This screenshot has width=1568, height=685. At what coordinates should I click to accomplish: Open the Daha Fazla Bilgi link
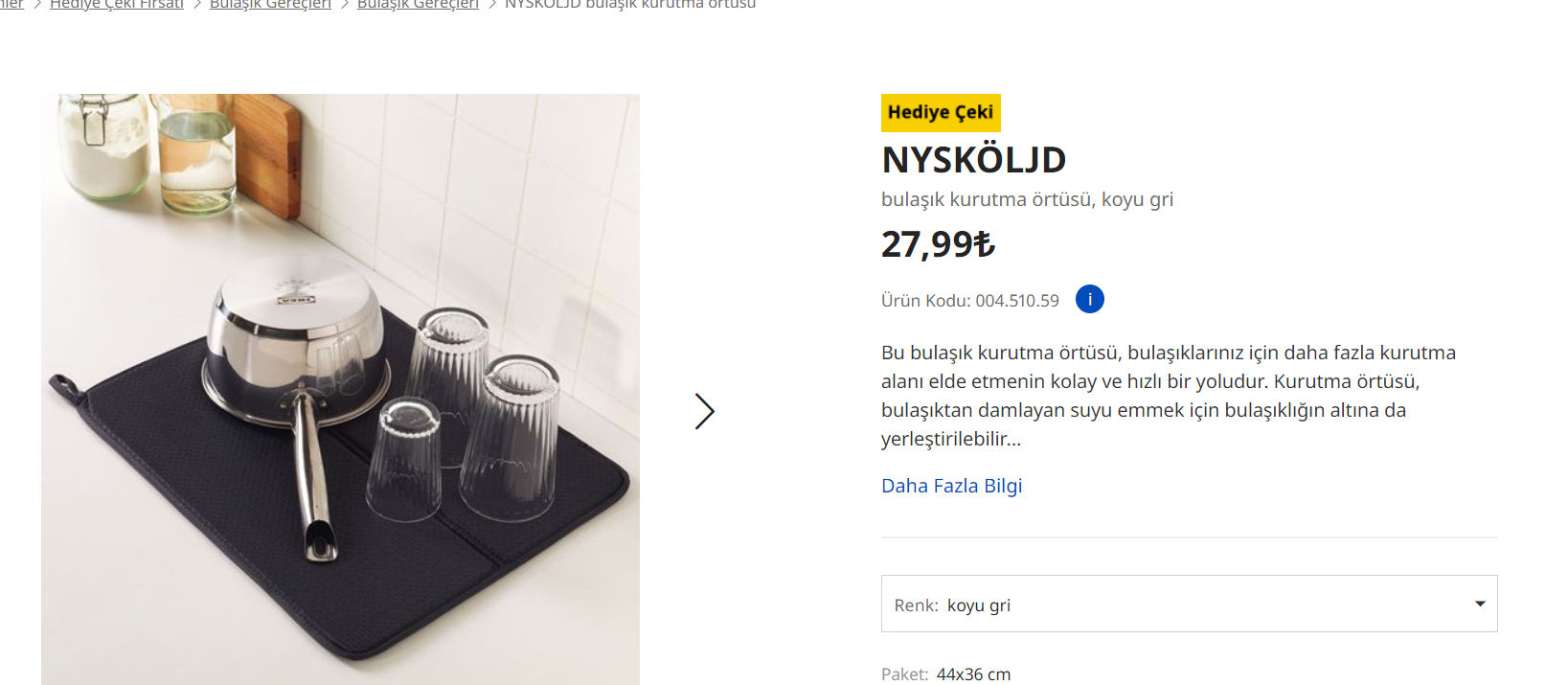951,486
